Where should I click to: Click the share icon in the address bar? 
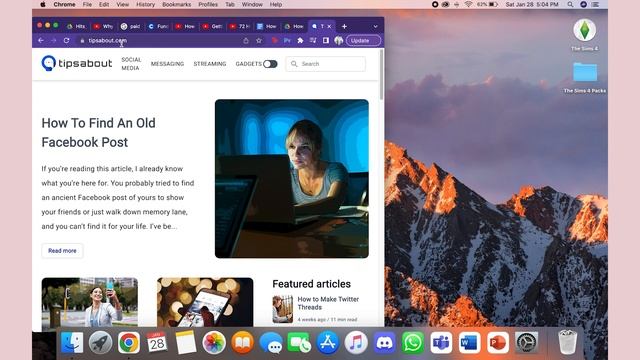tap(246, 40)
